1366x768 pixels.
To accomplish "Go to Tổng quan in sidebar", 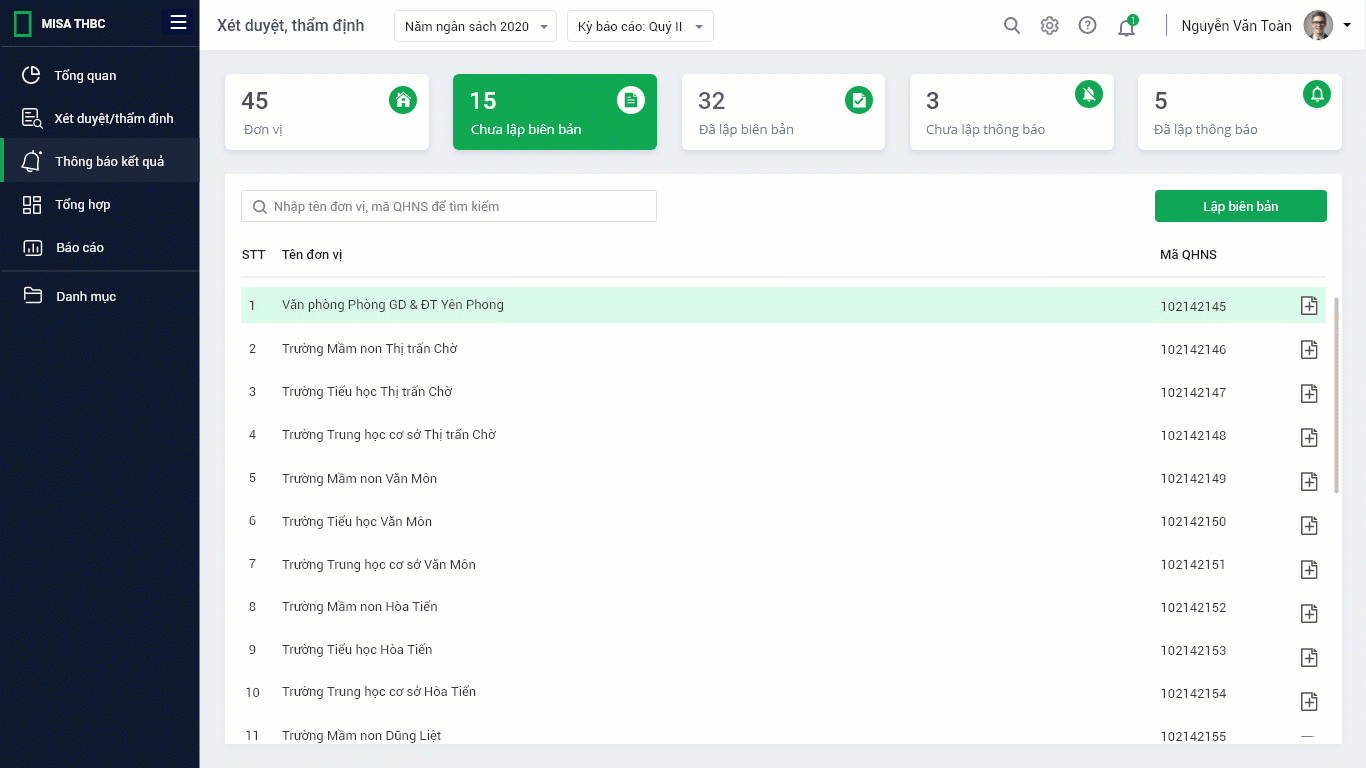I will pos(100,75).
